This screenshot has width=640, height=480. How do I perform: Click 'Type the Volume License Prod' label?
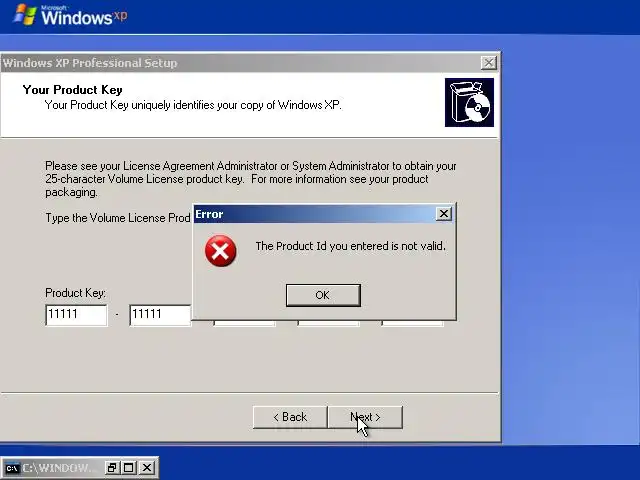click(118, 218)
